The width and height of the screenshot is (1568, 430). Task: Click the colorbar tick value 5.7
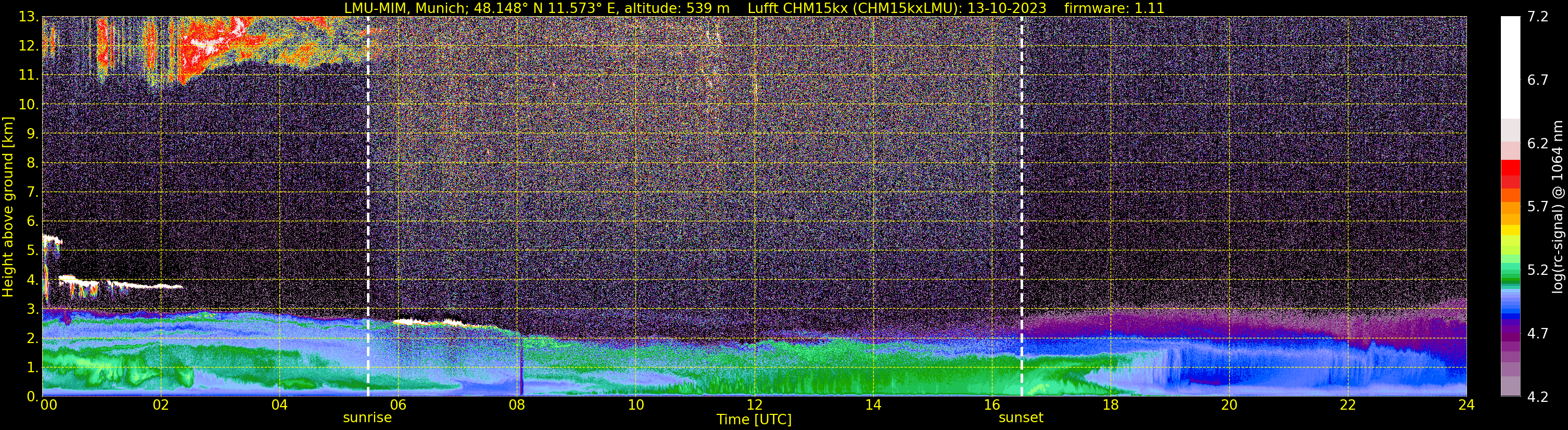point(1538,207)
